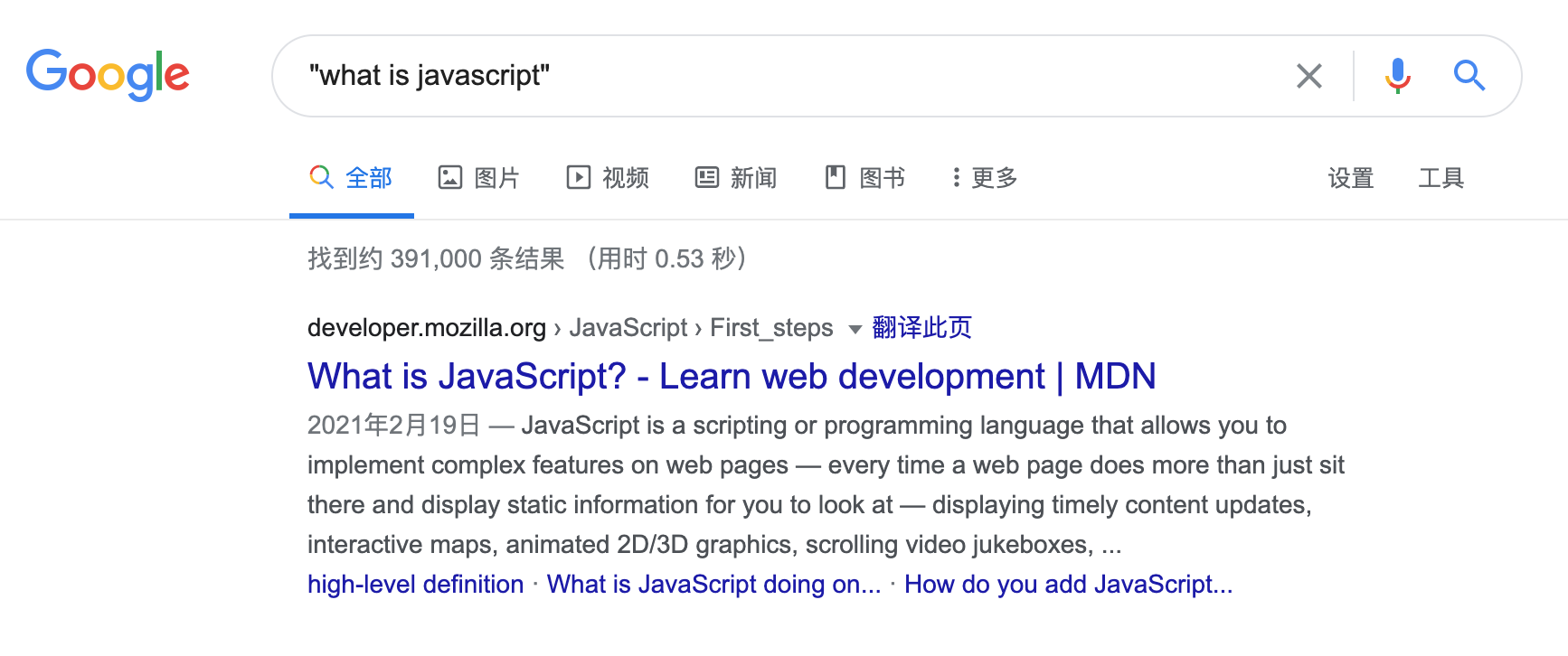This screenshot has height=656, width=1568.
Task: Click the date '2021年2月19日' in snippet
Action: [x=393, y=426]
